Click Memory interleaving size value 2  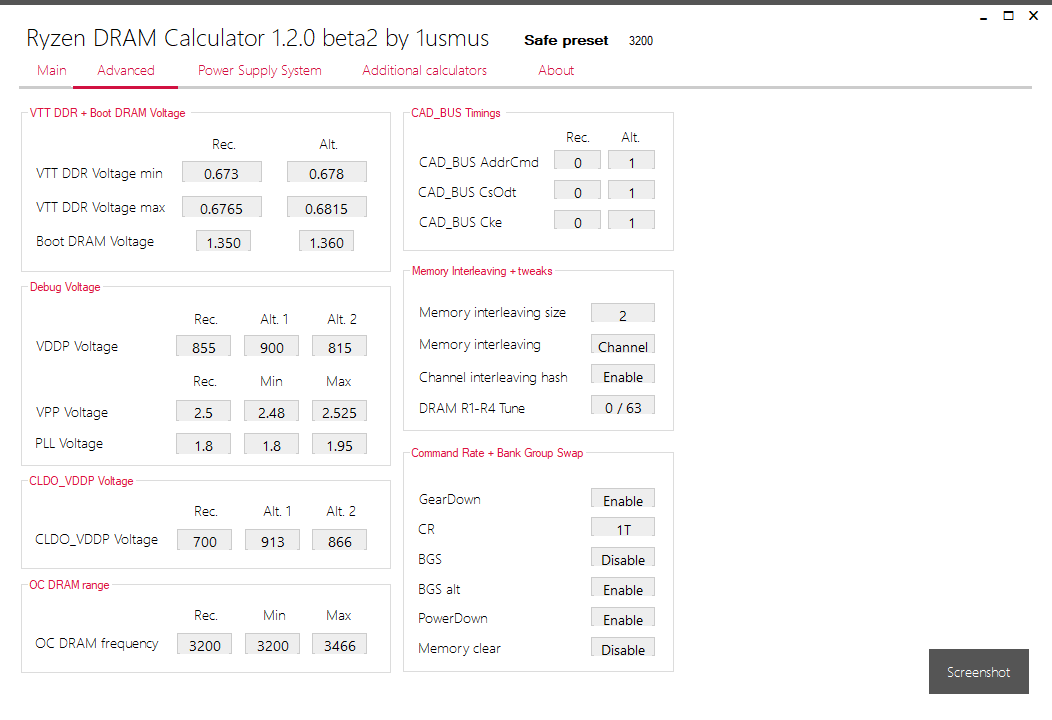coord(623,315)
